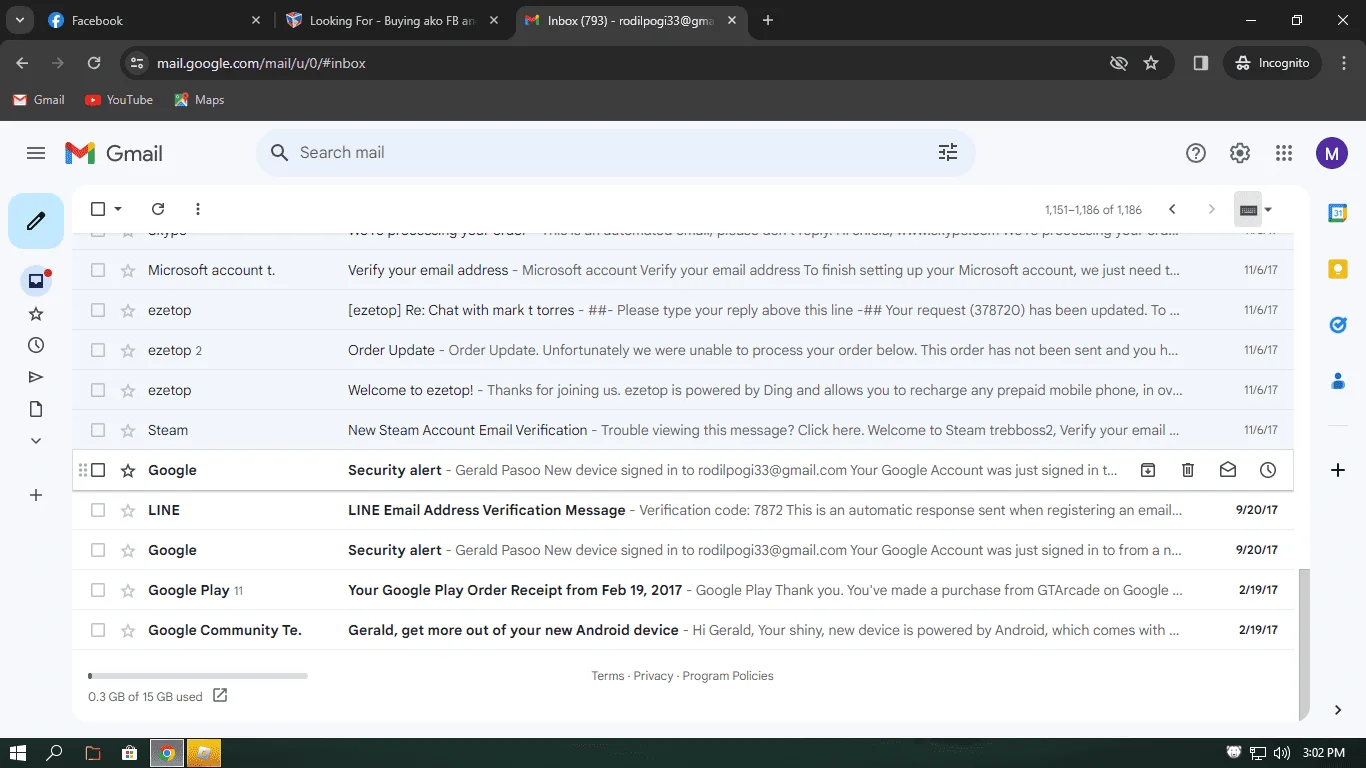Viewport: 1366px width, 768px height.
Task: Mark hovered Security alert email as read
Action: pos(1228,470)
